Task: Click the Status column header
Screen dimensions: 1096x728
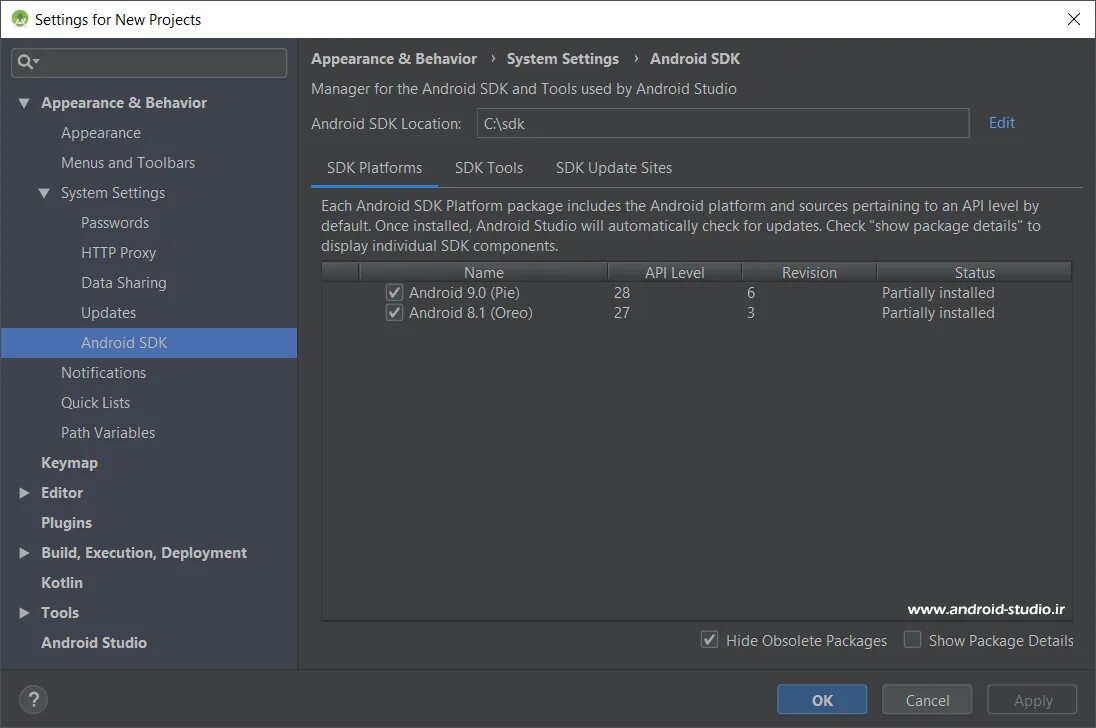Action: (974, 272)
